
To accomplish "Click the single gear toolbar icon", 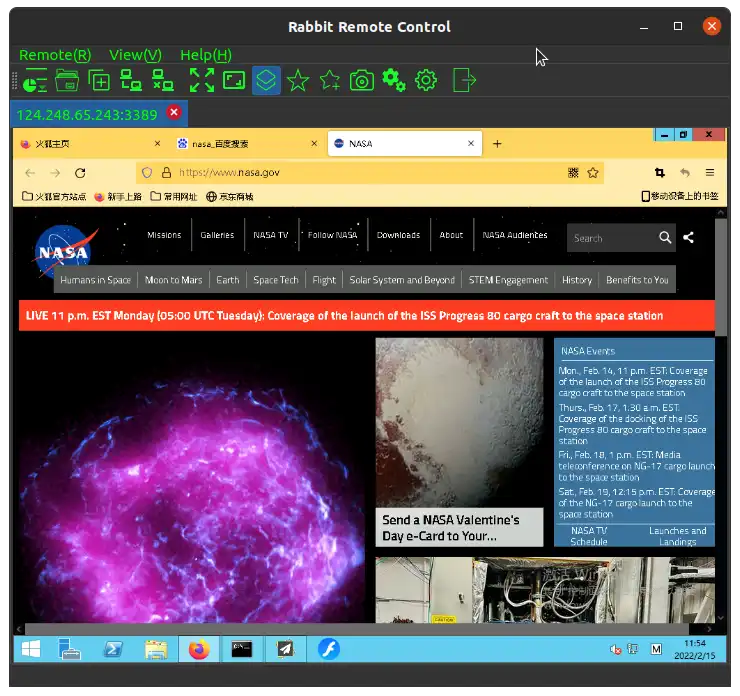I will click(x=426, y=80).
